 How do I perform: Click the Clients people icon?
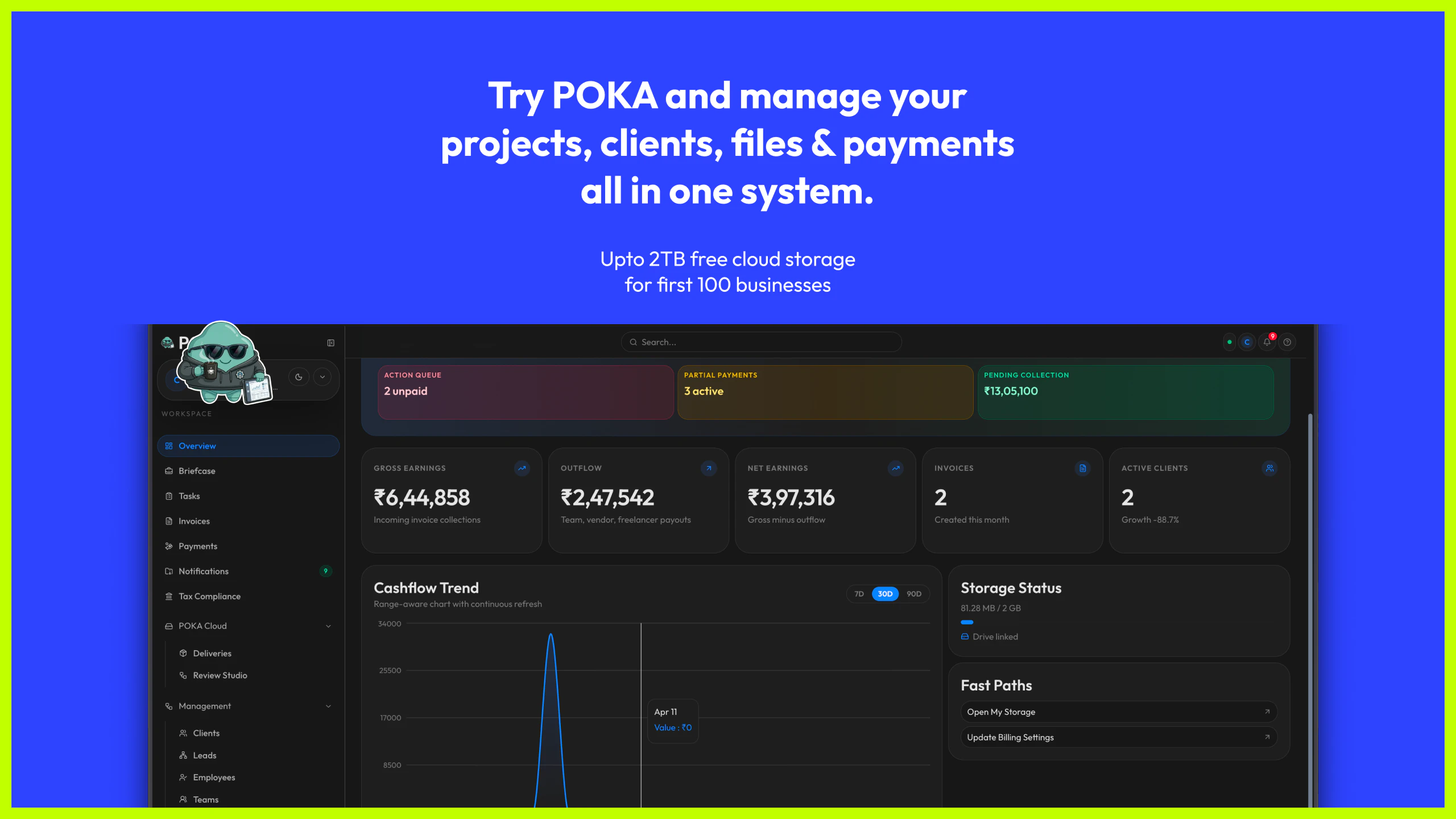pyautogui.click(x=183, y=733)
